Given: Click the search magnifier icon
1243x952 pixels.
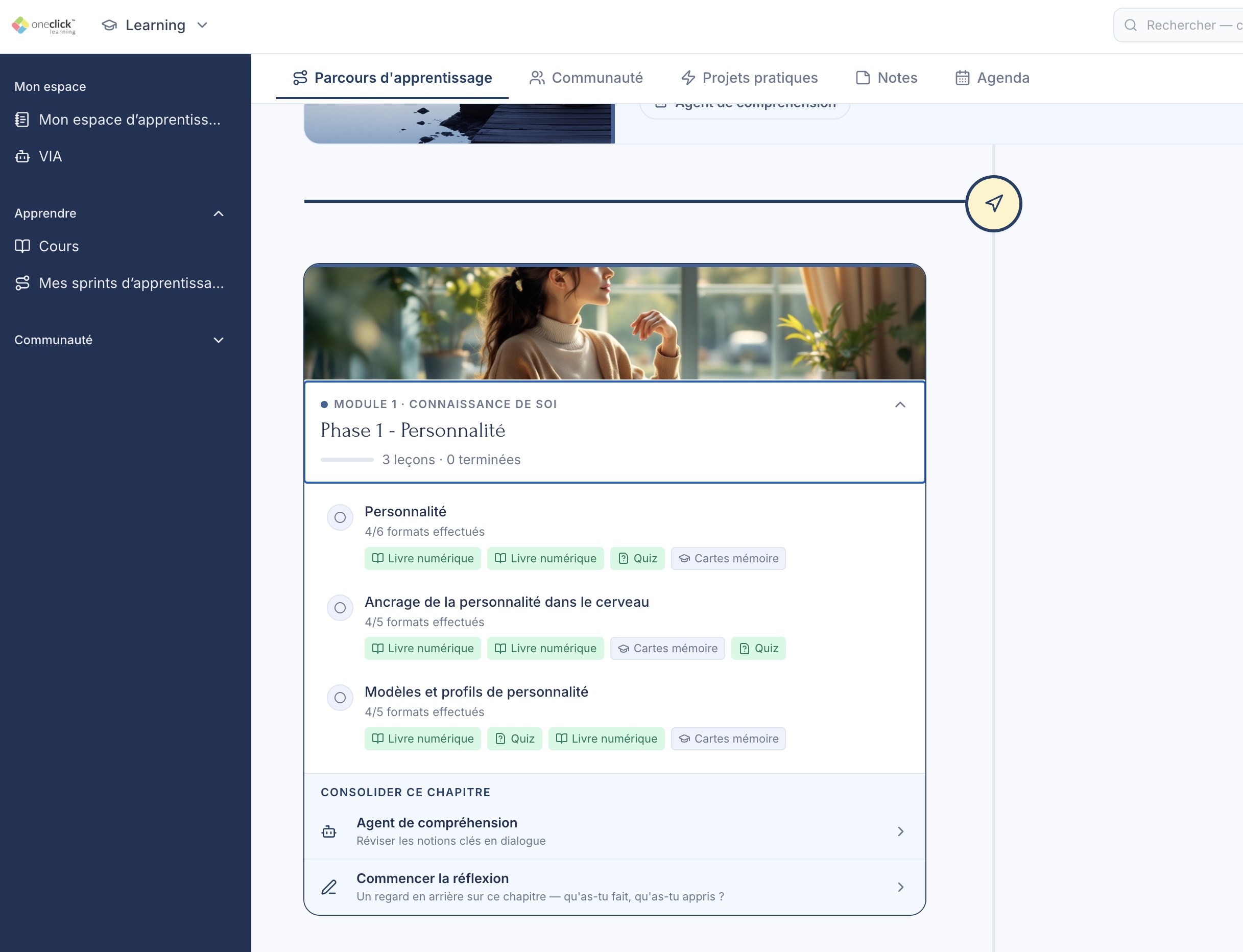Looking at the screenshot, I should [1130, 25].
